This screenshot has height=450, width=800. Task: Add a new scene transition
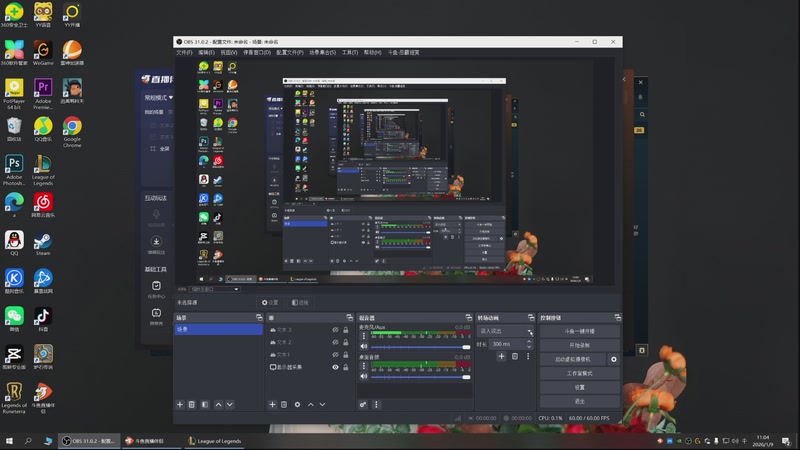[502, 356]
